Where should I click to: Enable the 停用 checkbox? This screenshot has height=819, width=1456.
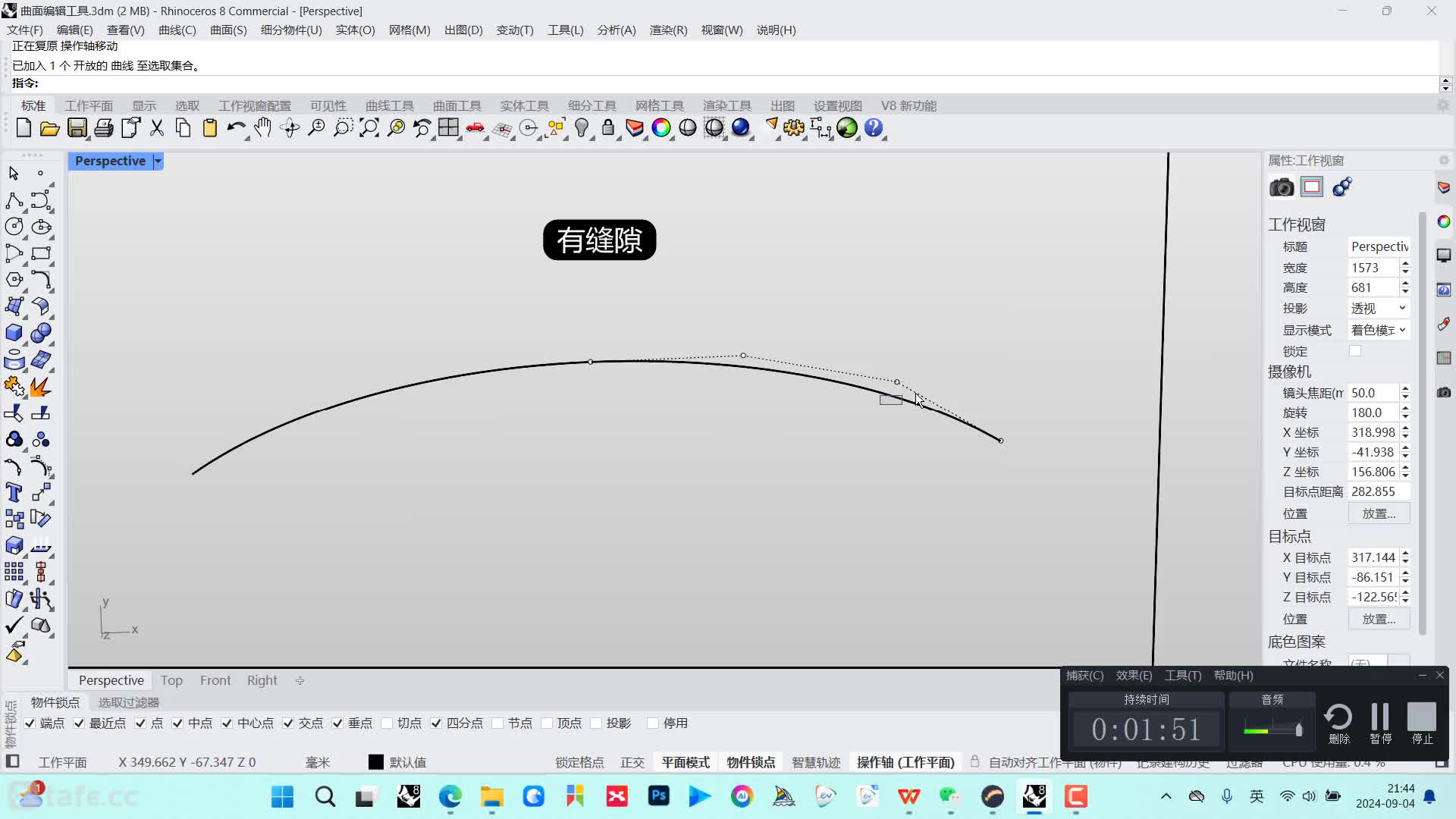[653, 723]
